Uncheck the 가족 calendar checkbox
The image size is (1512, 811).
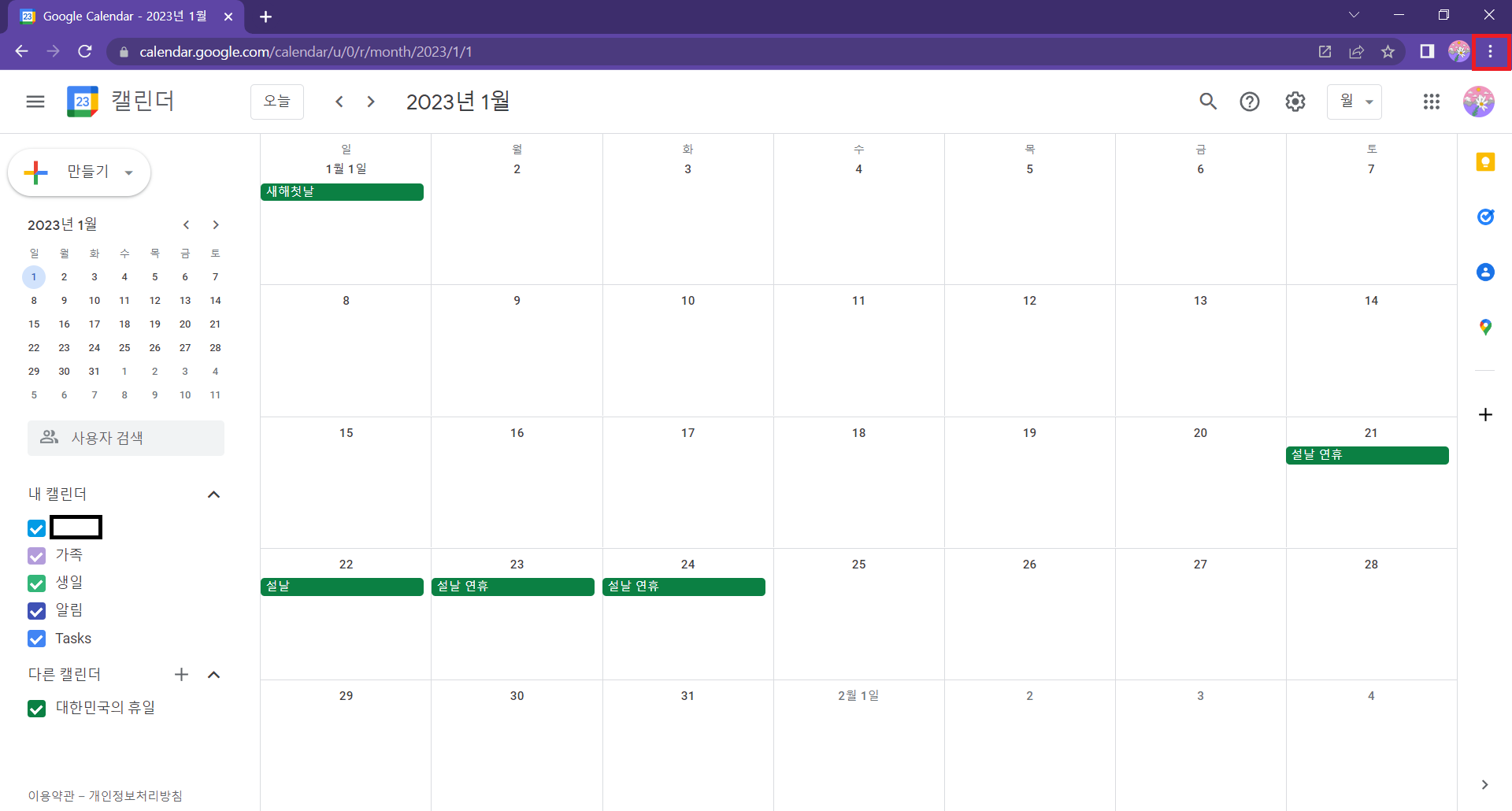pos(36,556)
